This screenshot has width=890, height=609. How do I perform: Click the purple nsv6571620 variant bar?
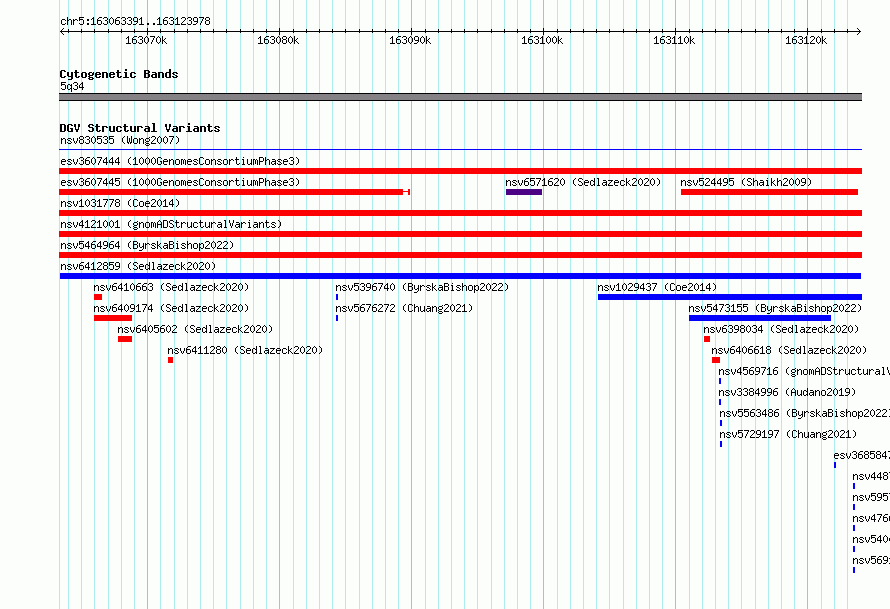[524, 192]
